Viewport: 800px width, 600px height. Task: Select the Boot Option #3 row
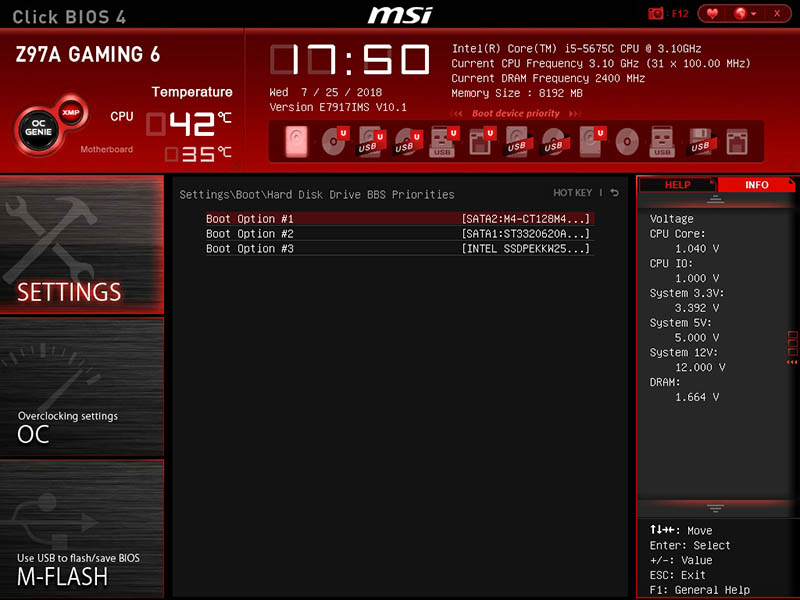point(400,248)
